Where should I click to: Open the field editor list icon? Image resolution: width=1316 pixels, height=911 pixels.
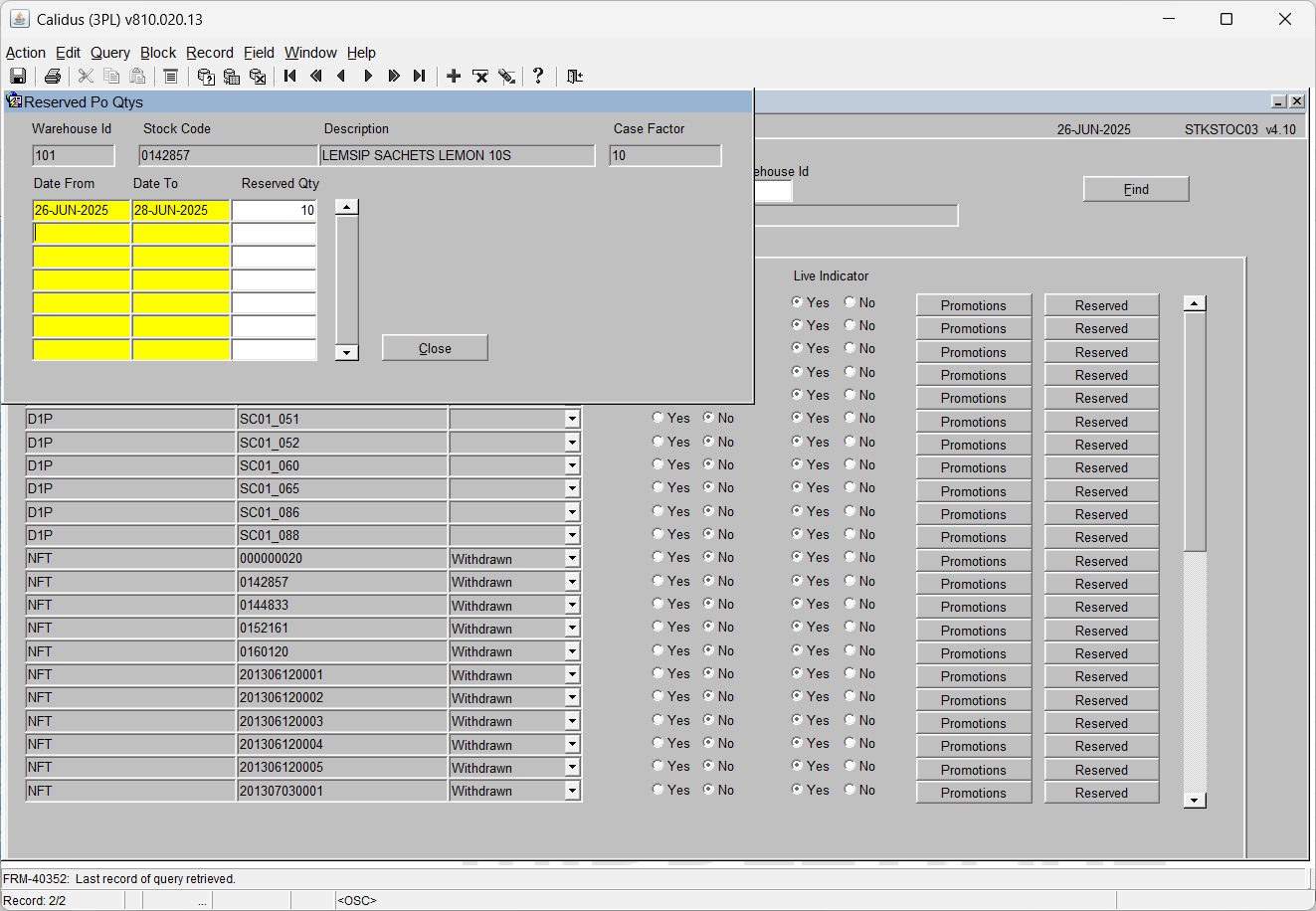tap(171, 77)
